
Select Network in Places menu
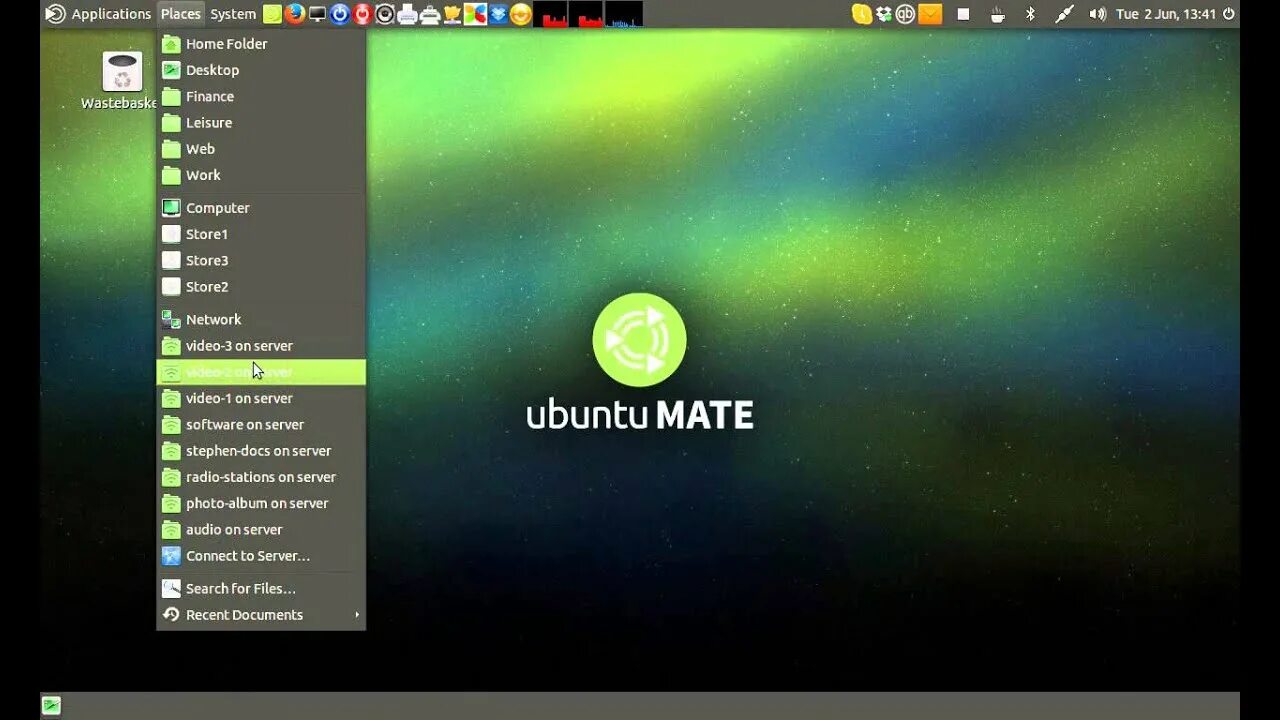click(x=261, y=319)
